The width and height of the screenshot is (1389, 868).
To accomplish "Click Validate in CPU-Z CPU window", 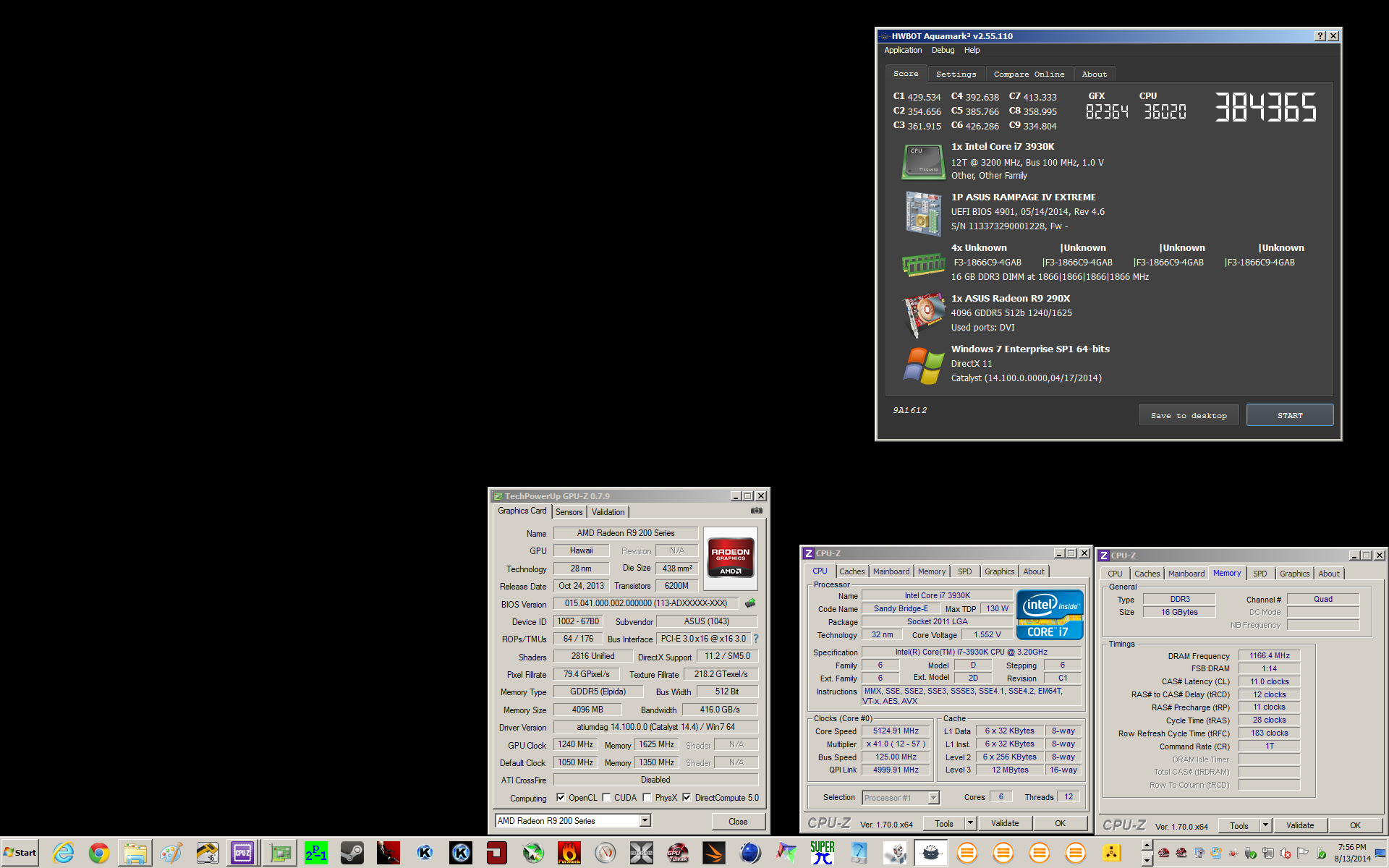I will 1005,823.
